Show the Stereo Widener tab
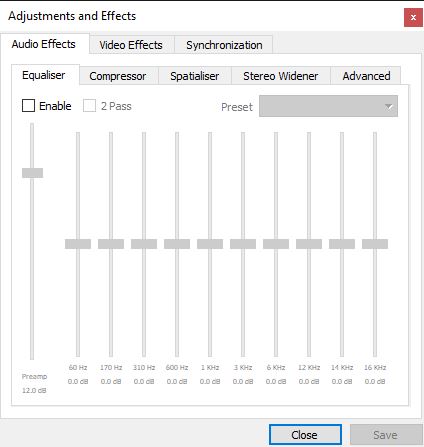This screenshot has height=447, width=424. click(x=281, y=76)
